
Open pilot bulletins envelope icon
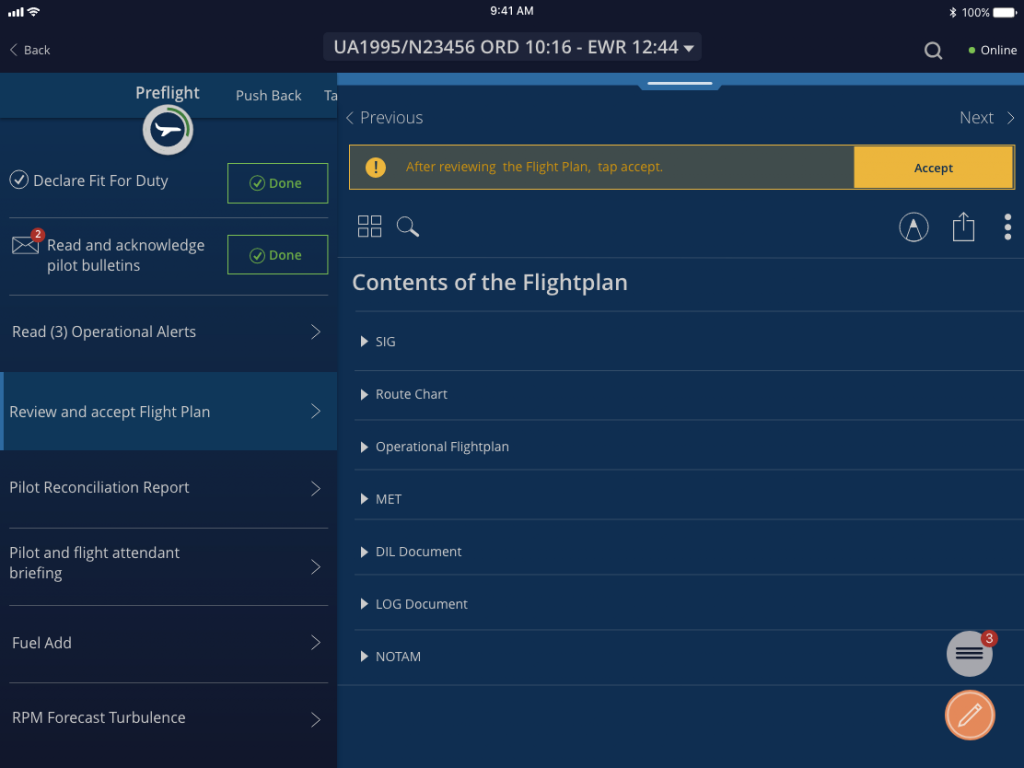pyautogui.click(x=26, y=245)
